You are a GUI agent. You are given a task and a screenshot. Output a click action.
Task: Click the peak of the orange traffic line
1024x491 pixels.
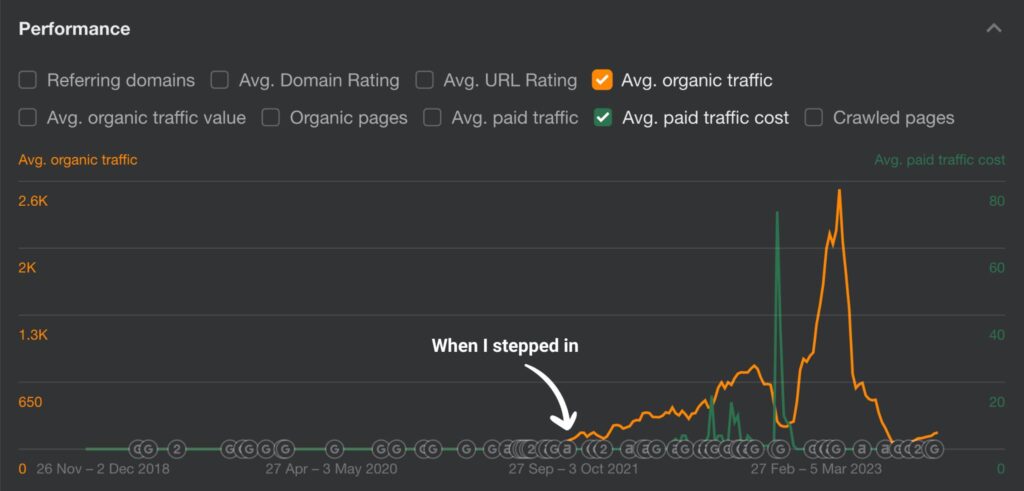(x=839, y=191)
